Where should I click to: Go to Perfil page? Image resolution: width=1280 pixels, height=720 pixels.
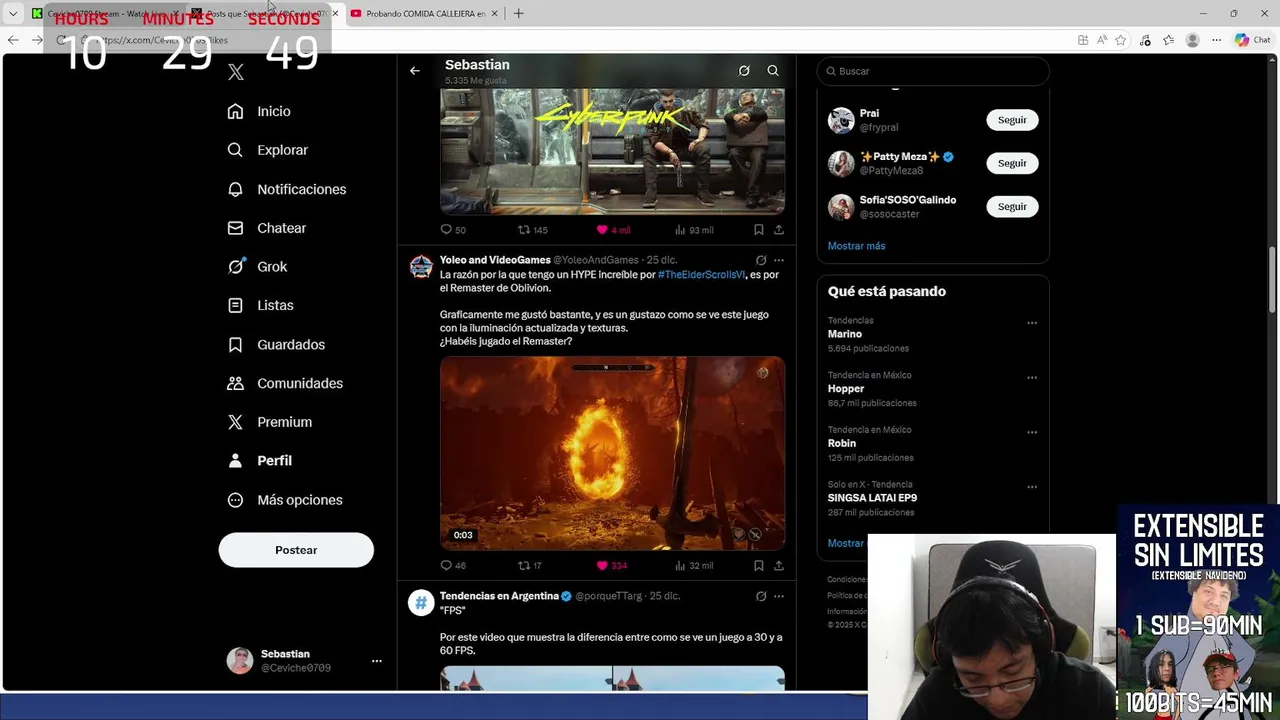259,461
